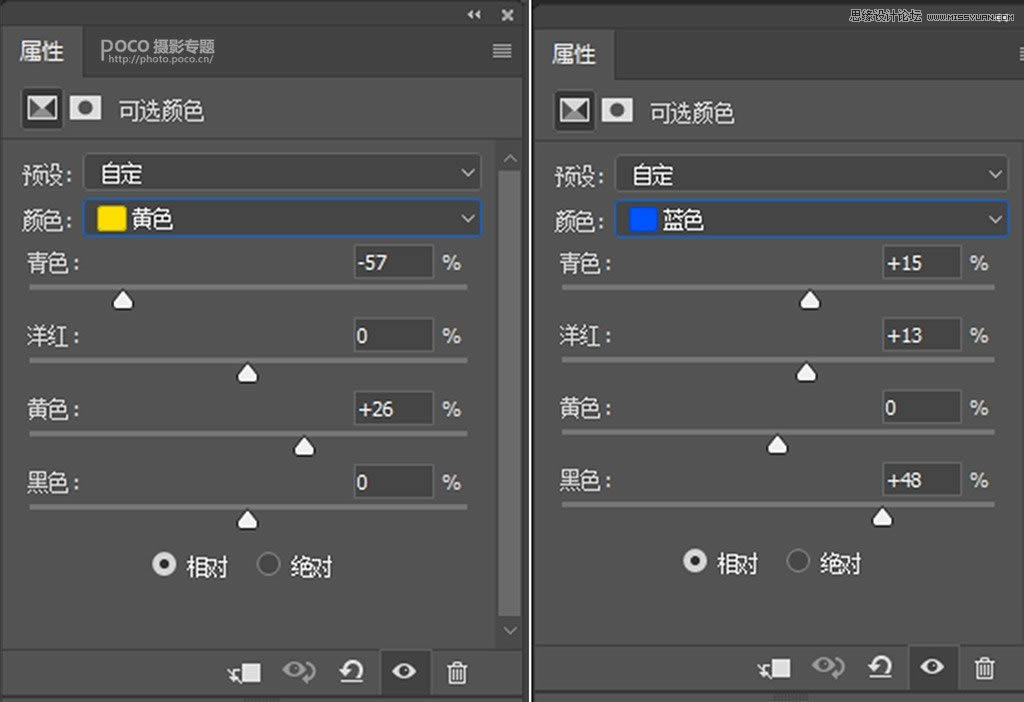The width and height of the screenshot is (1024, 702).
Task: Click the 黑色 value field showing +48
Action: click(920, 480)
